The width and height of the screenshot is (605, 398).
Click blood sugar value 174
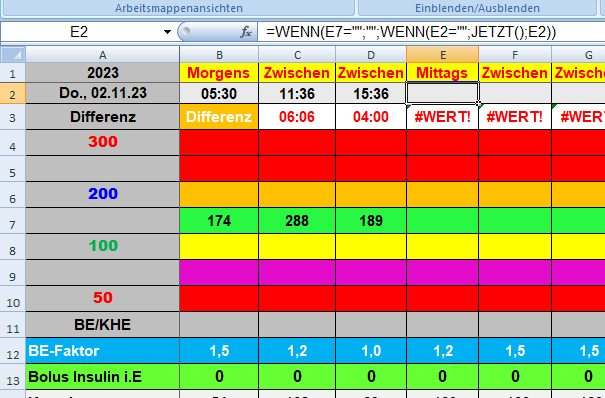pyautogui.click(x=219, y=221)
